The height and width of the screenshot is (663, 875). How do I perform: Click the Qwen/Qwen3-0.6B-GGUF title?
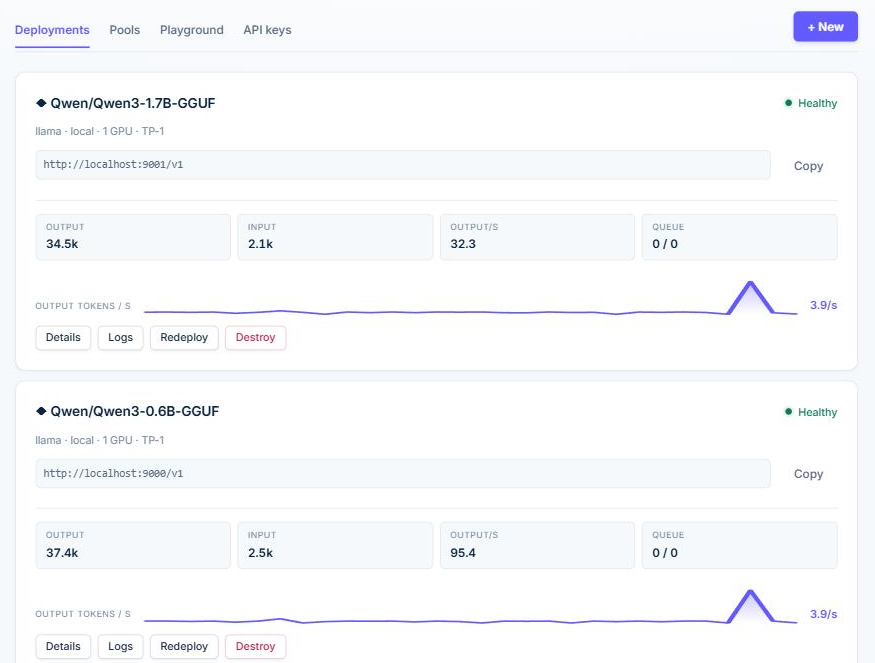click(x=134, y=411)
